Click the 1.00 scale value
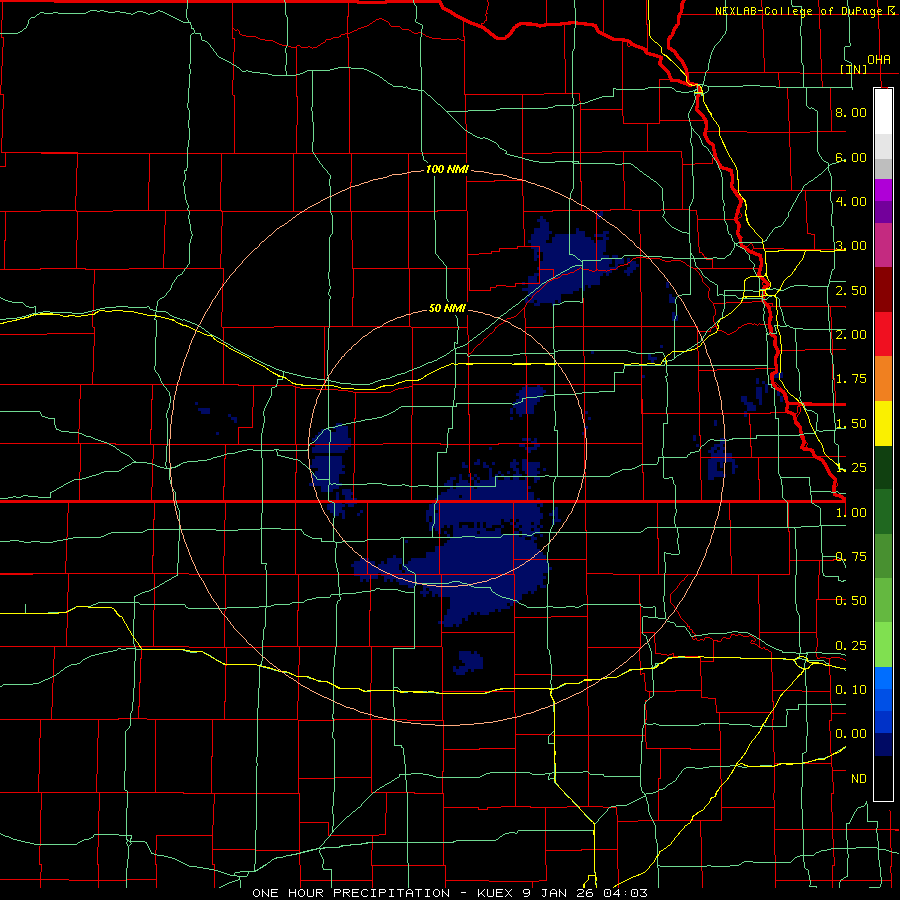Image resolution: width=900 pixels, height=900 pixels. [x=851, y=513]
